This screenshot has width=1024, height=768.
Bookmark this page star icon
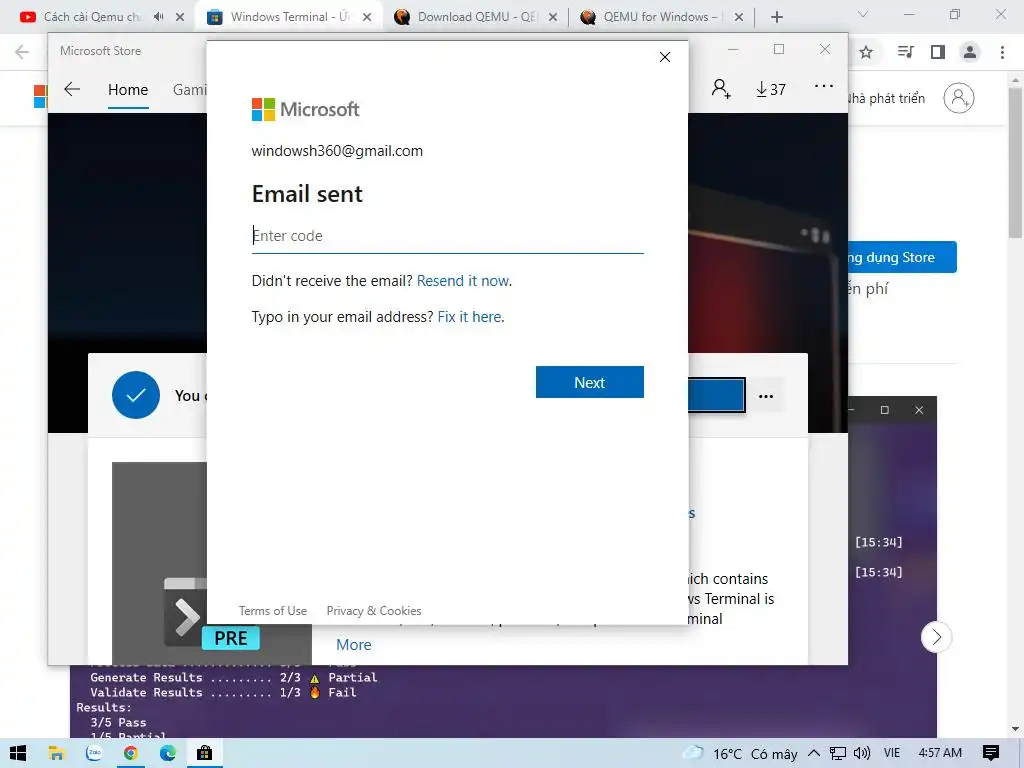point(866,52)
